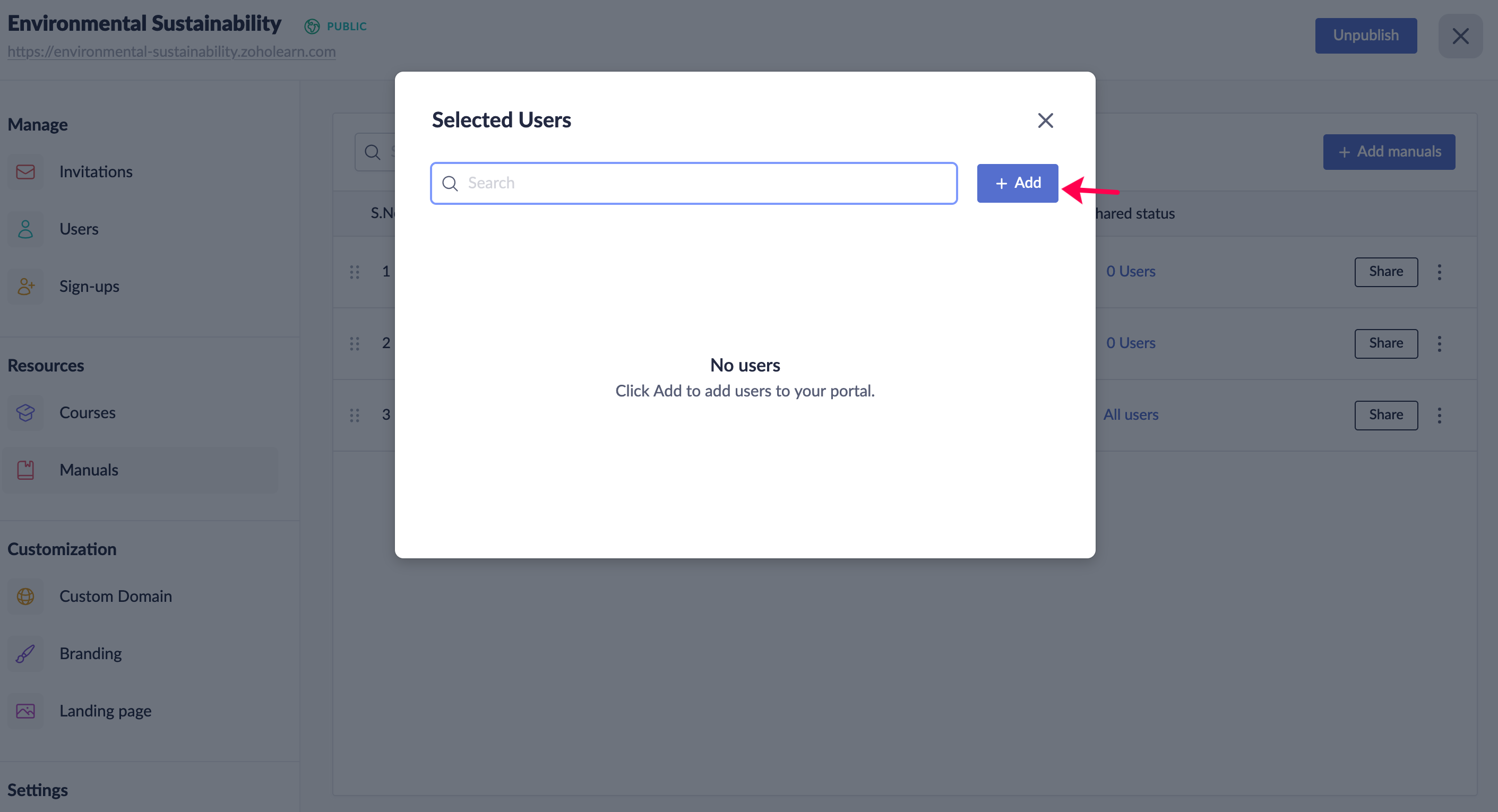Open the three-dot menu for row 1

(1439, 272)
